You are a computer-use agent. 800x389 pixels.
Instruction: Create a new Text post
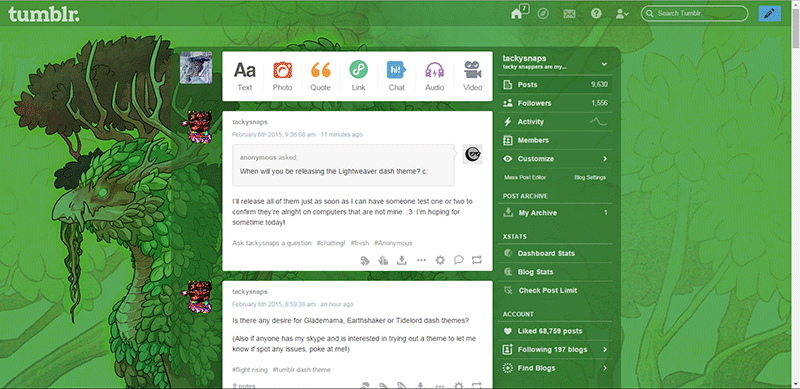coord(245,76)
